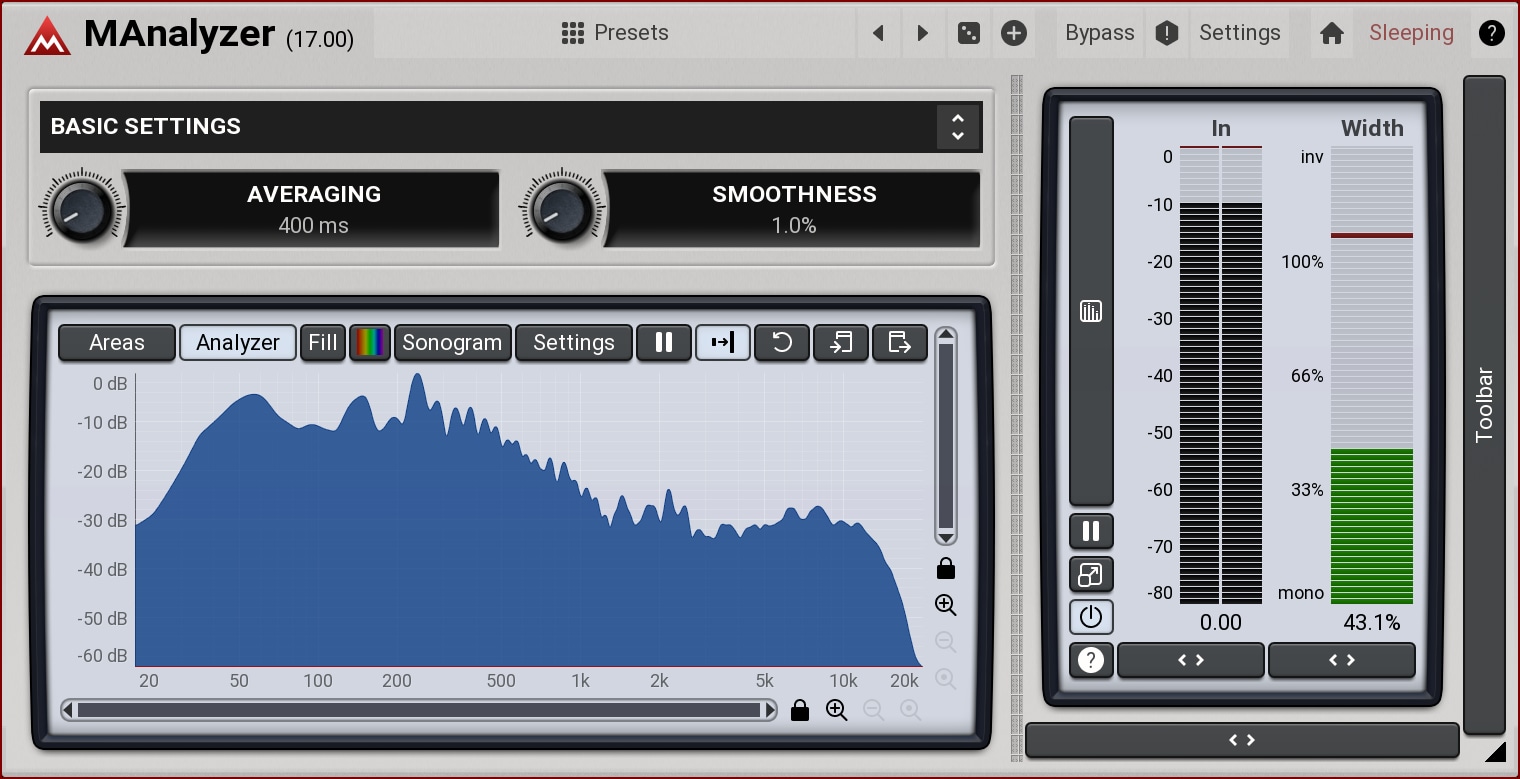1520x779 pixels.
Task: Toggle the Bypass button
Action: tap(1099, 33)
